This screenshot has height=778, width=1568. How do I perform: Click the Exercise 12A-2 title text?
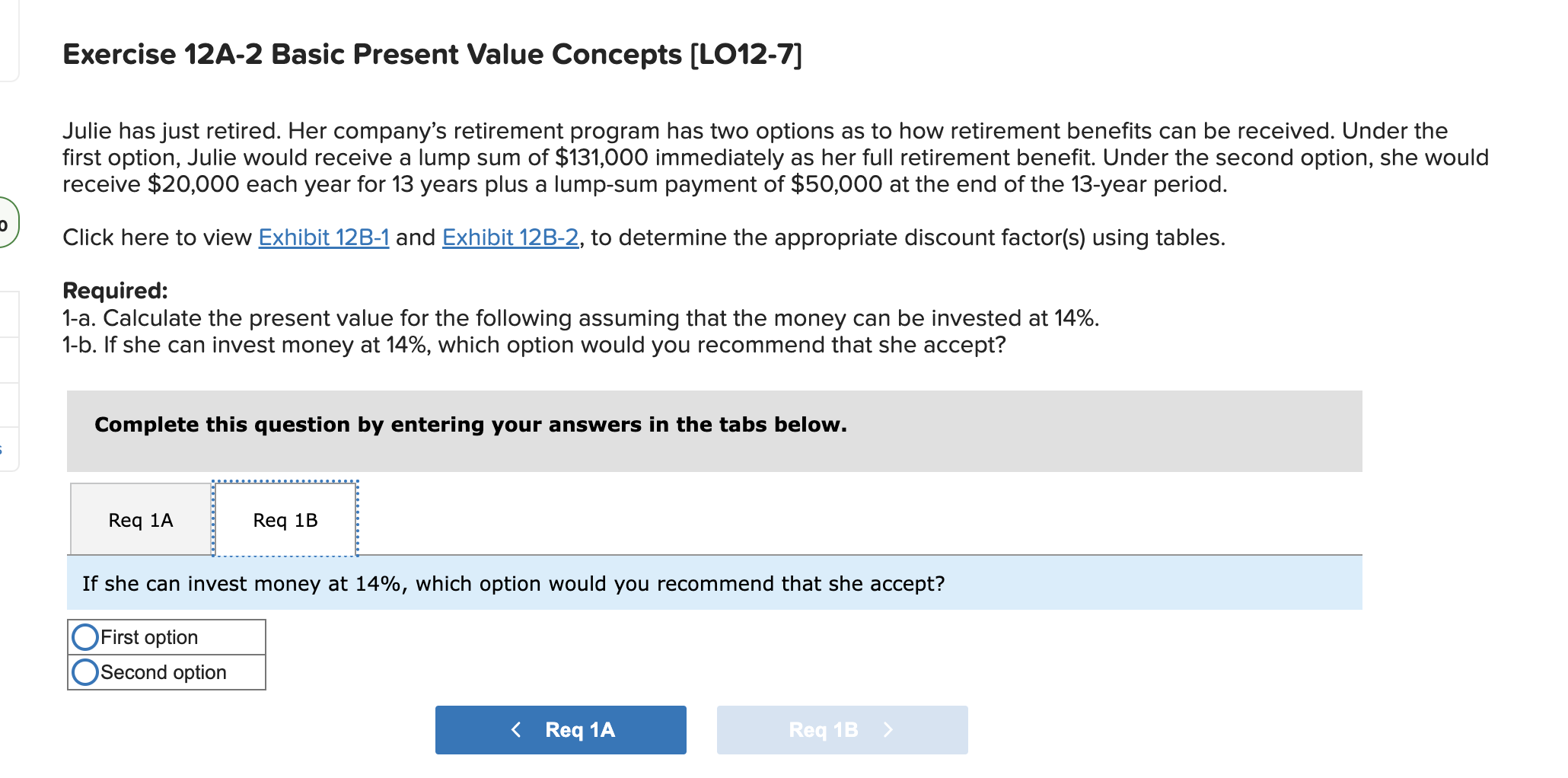(432, 54)
